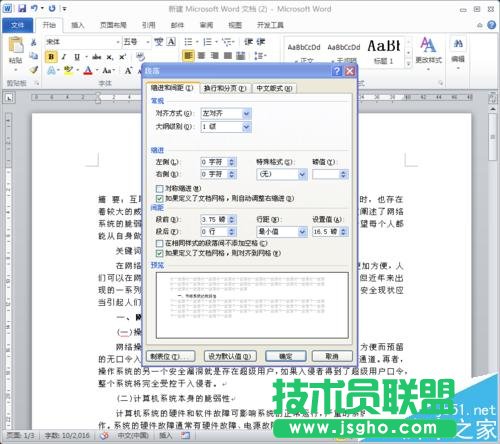Viewport: 500px width, 444px height.
Task: Open the 页面布局 Page Layout ribbon tab
Action: pos(113,25)
